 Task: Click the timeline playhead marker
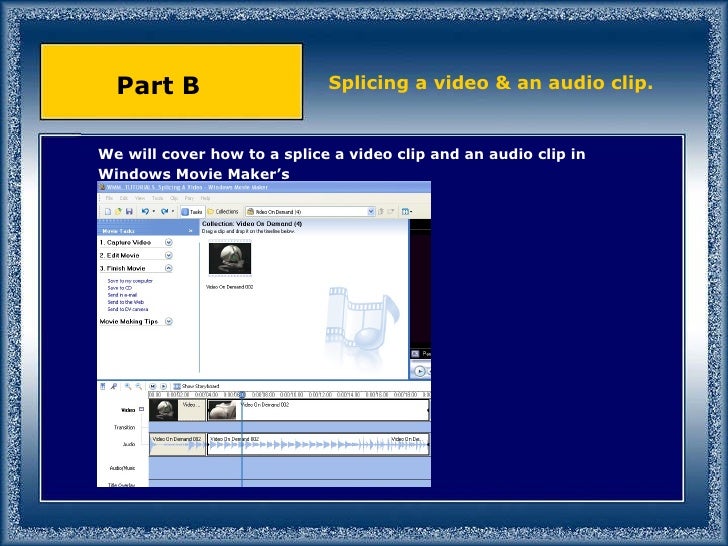(x=242, y=395)
